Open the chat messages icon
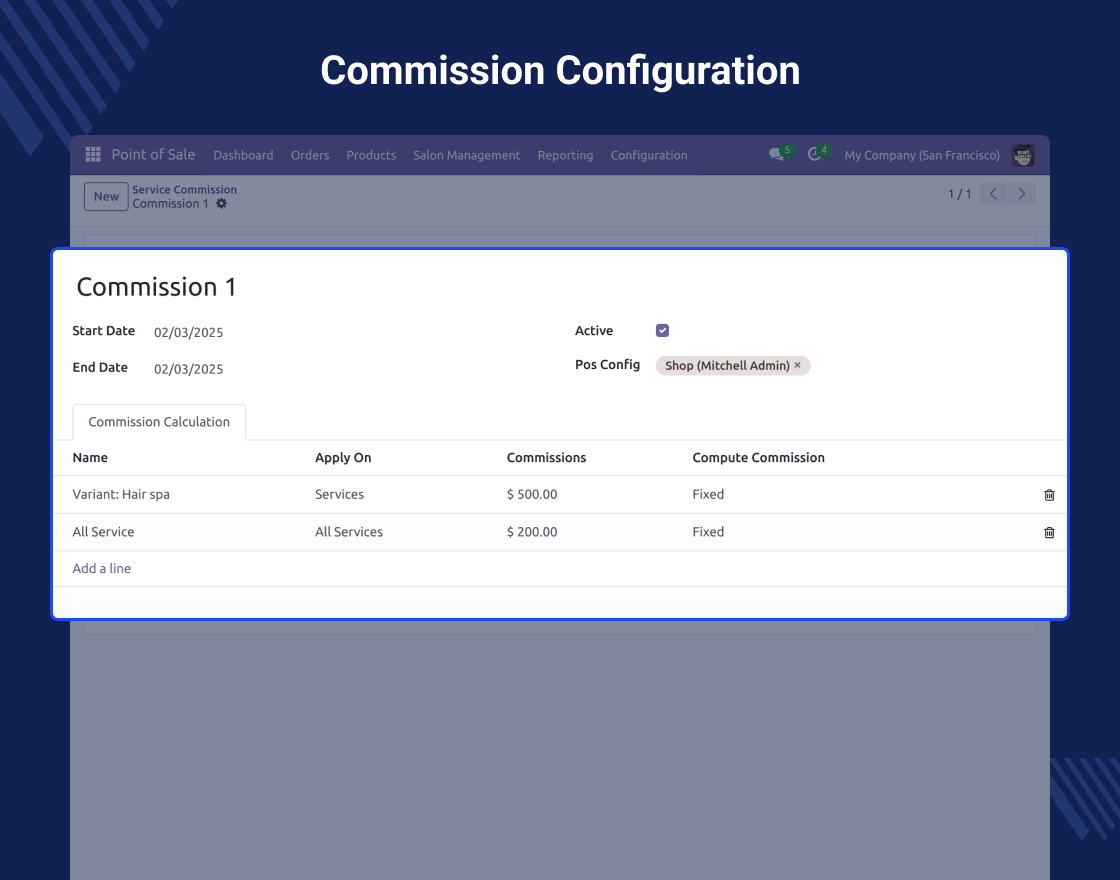 pos(776,154)
